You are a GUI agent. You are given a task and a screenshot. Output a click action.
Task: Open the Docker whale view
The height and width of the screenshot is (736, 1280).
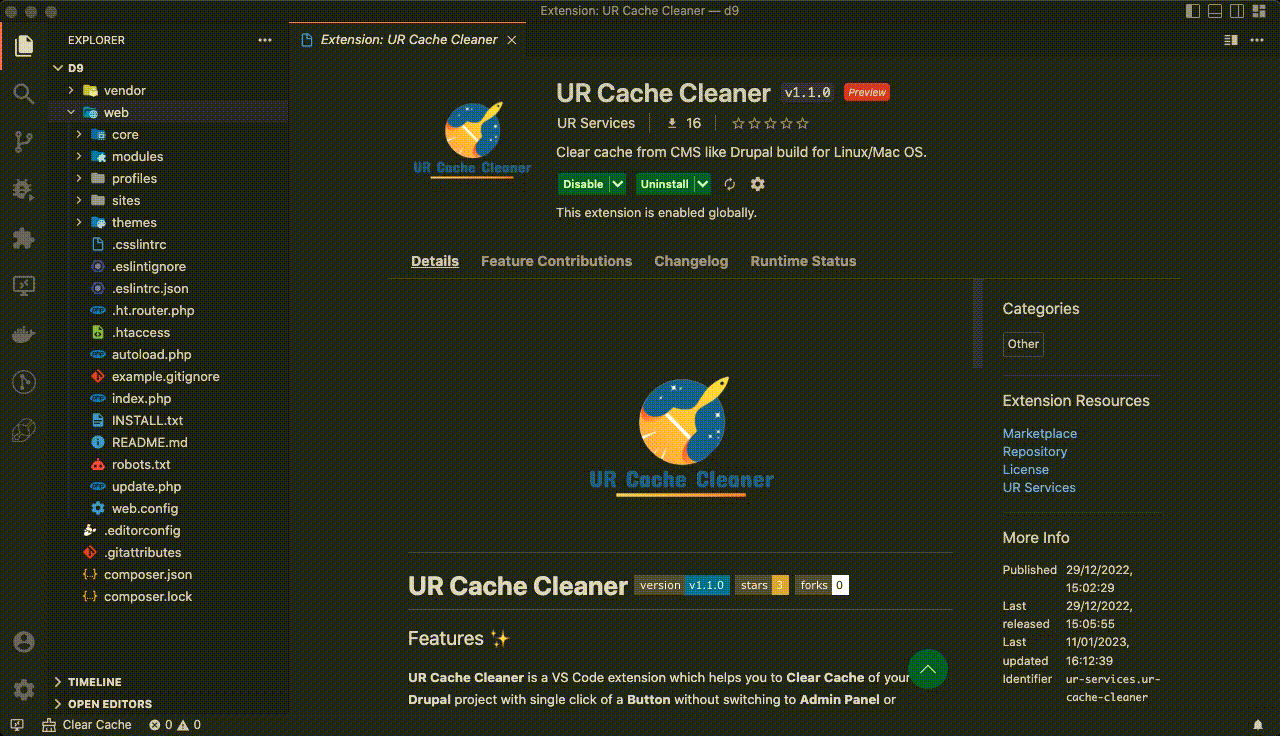(24, 334)
